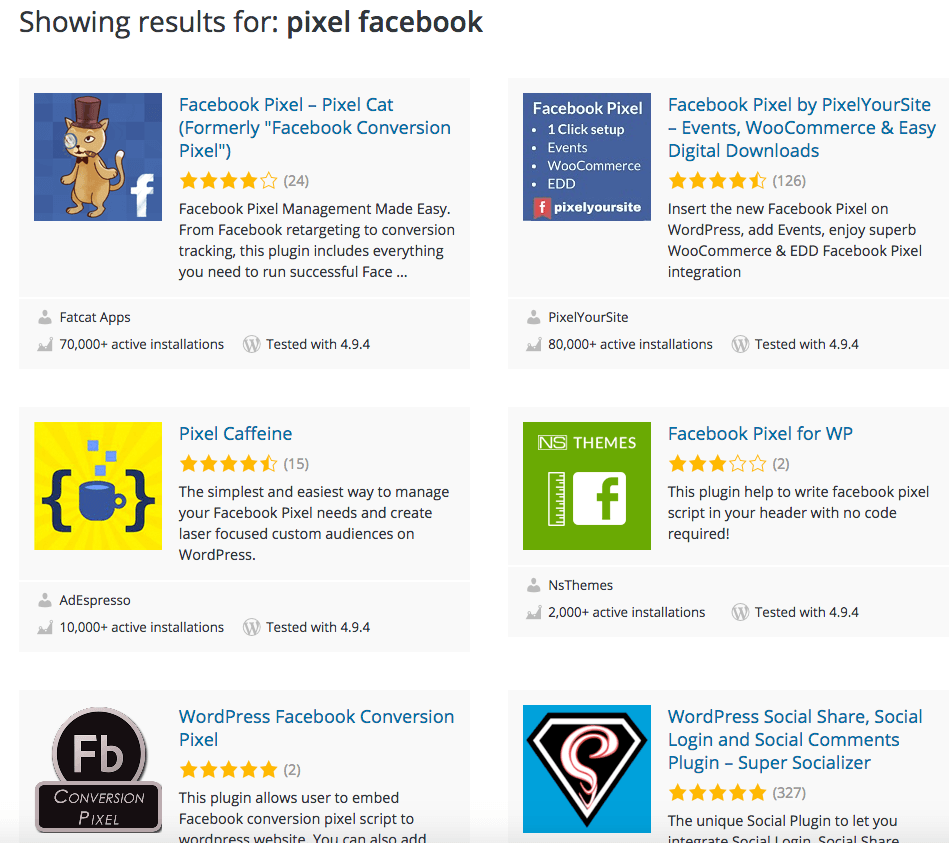Select the Pixel Caffeine coffee cup icon

click(97, 486)
